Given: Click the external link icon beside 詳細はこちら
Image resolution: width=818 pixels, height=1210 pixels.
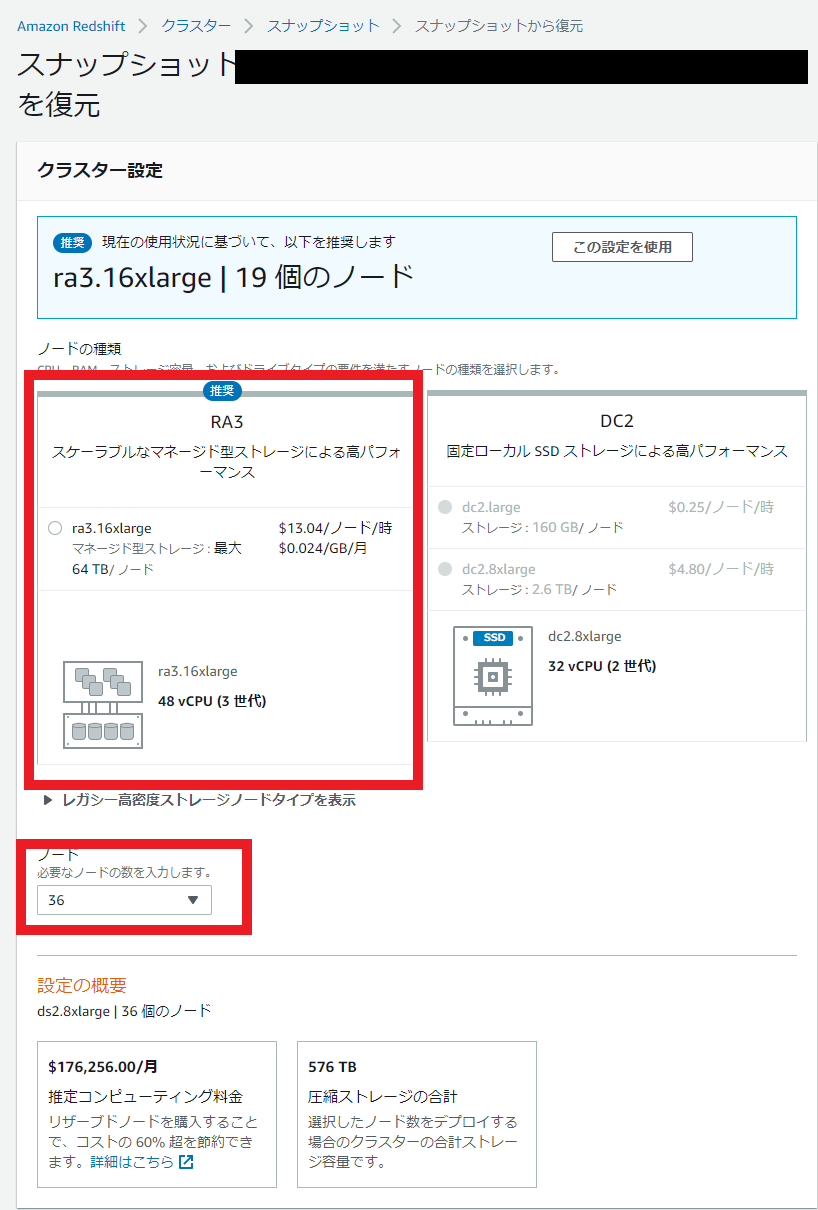Looking at the screenshot, I should tap(185, 1162).
